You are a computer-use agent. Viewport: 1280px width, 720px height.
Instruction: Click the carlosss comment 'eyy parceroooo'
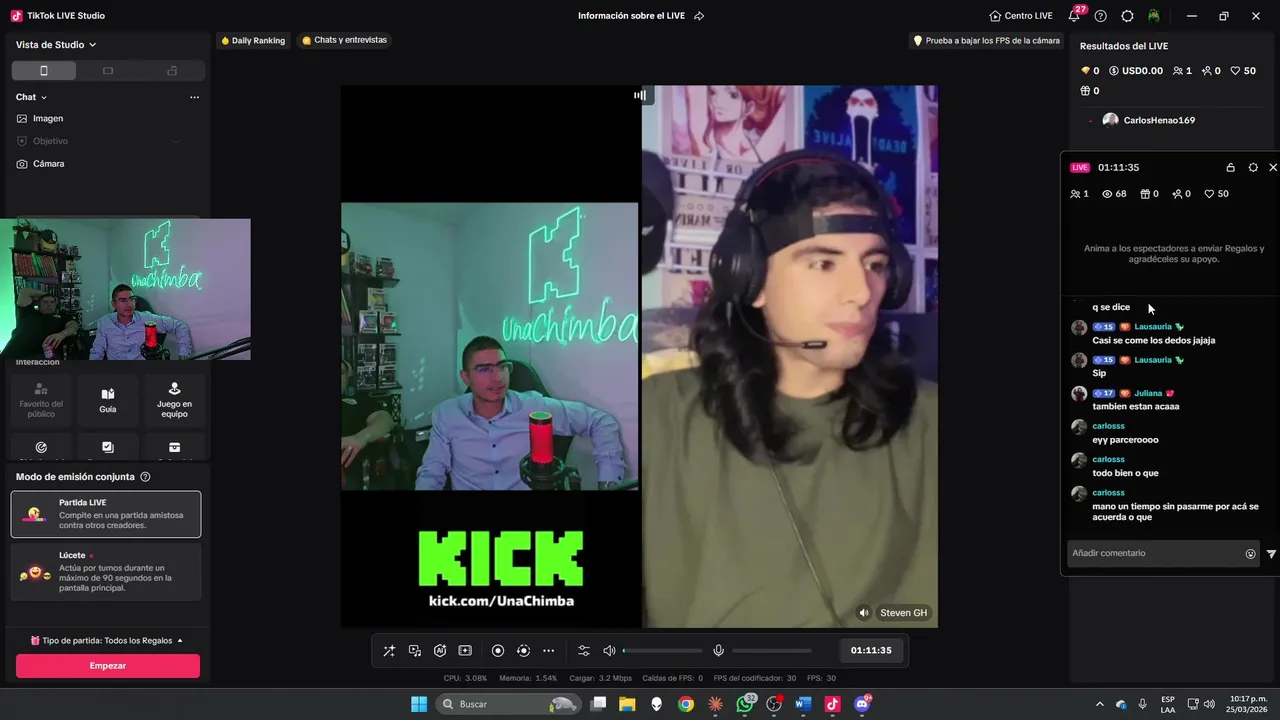[x=1125, y=439]
